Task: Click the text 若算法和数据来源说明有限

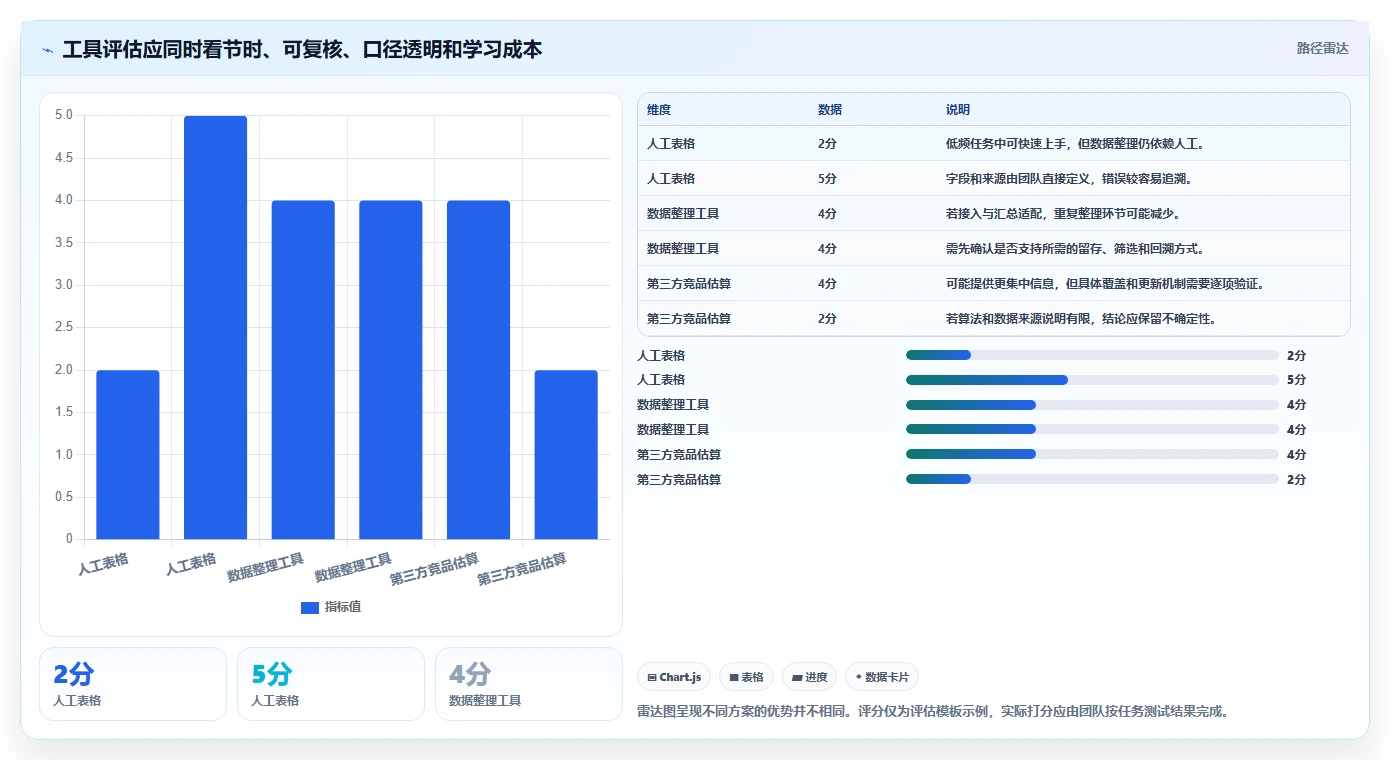Action: coord(1017,319)
